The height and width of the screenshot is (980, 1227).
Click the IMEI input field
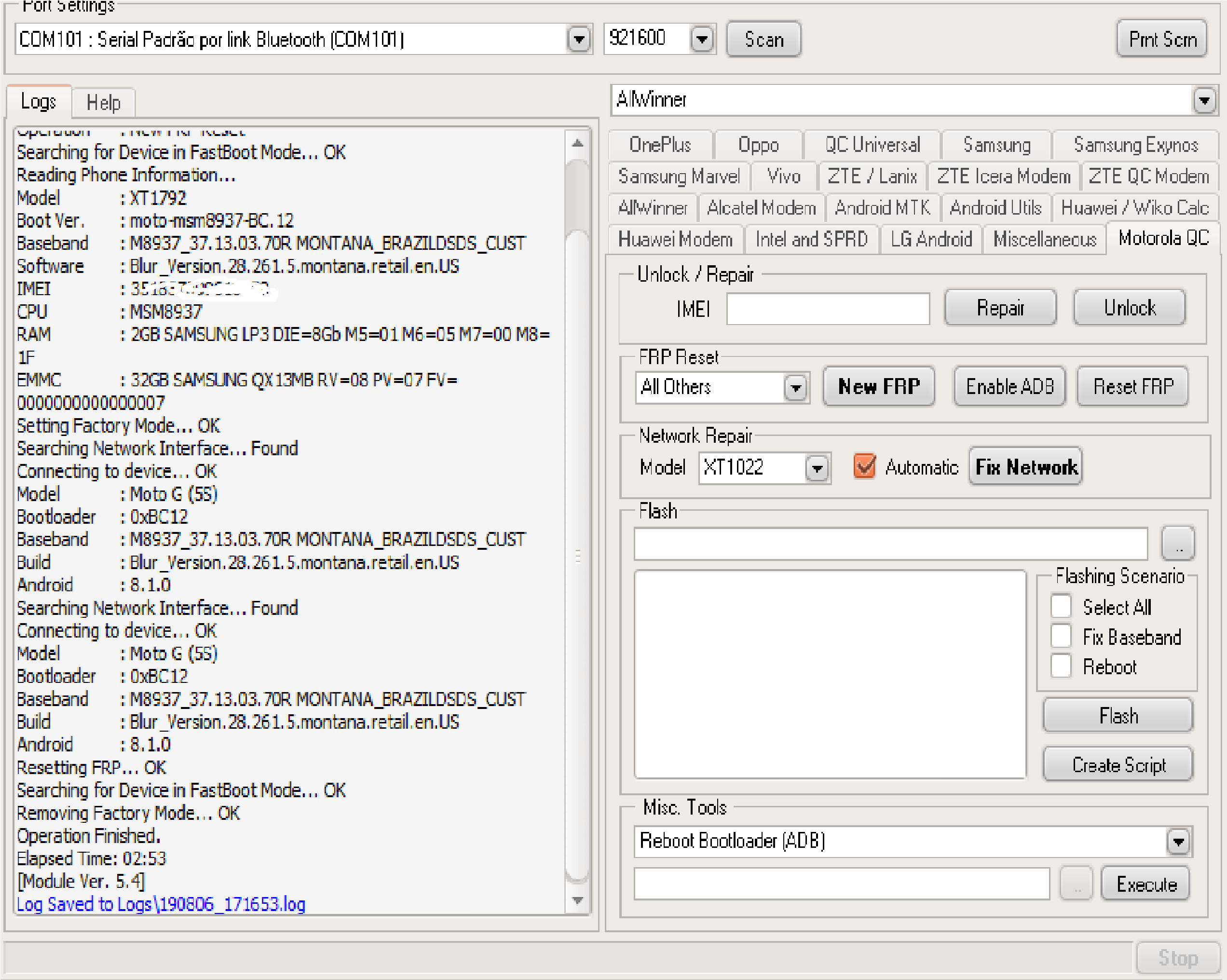click(828, 309)
